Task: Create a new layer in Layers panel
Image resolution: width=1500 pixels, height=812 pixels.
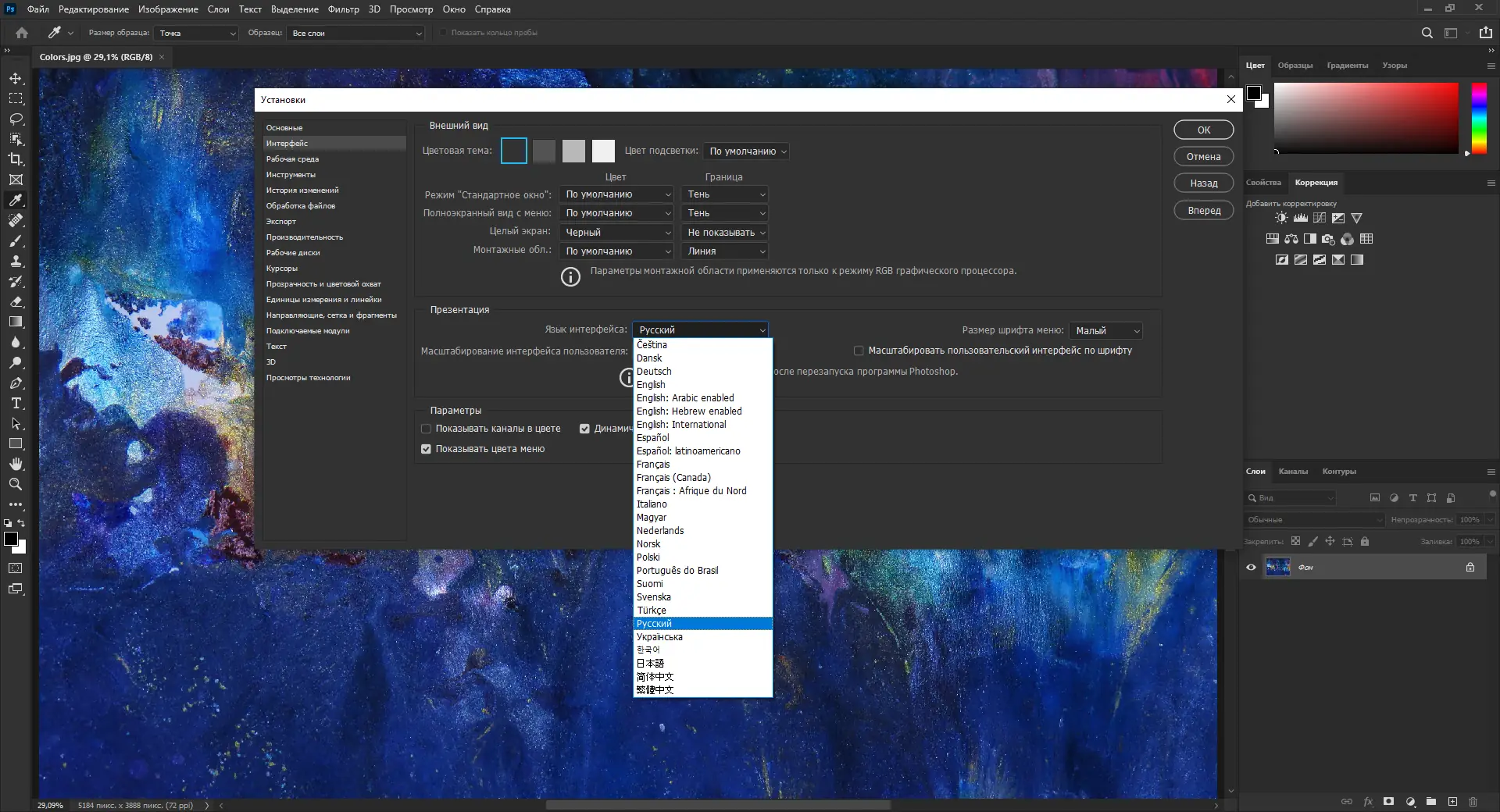Action: pos(1452,802)
